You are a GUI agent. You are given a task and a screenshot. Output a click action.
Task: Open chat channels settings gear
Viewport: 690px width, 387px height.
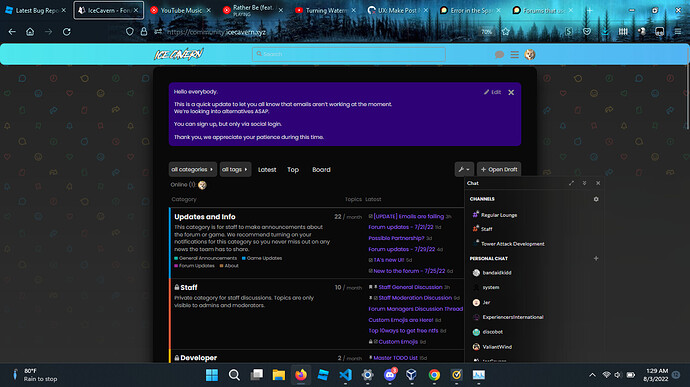point(596,199)
